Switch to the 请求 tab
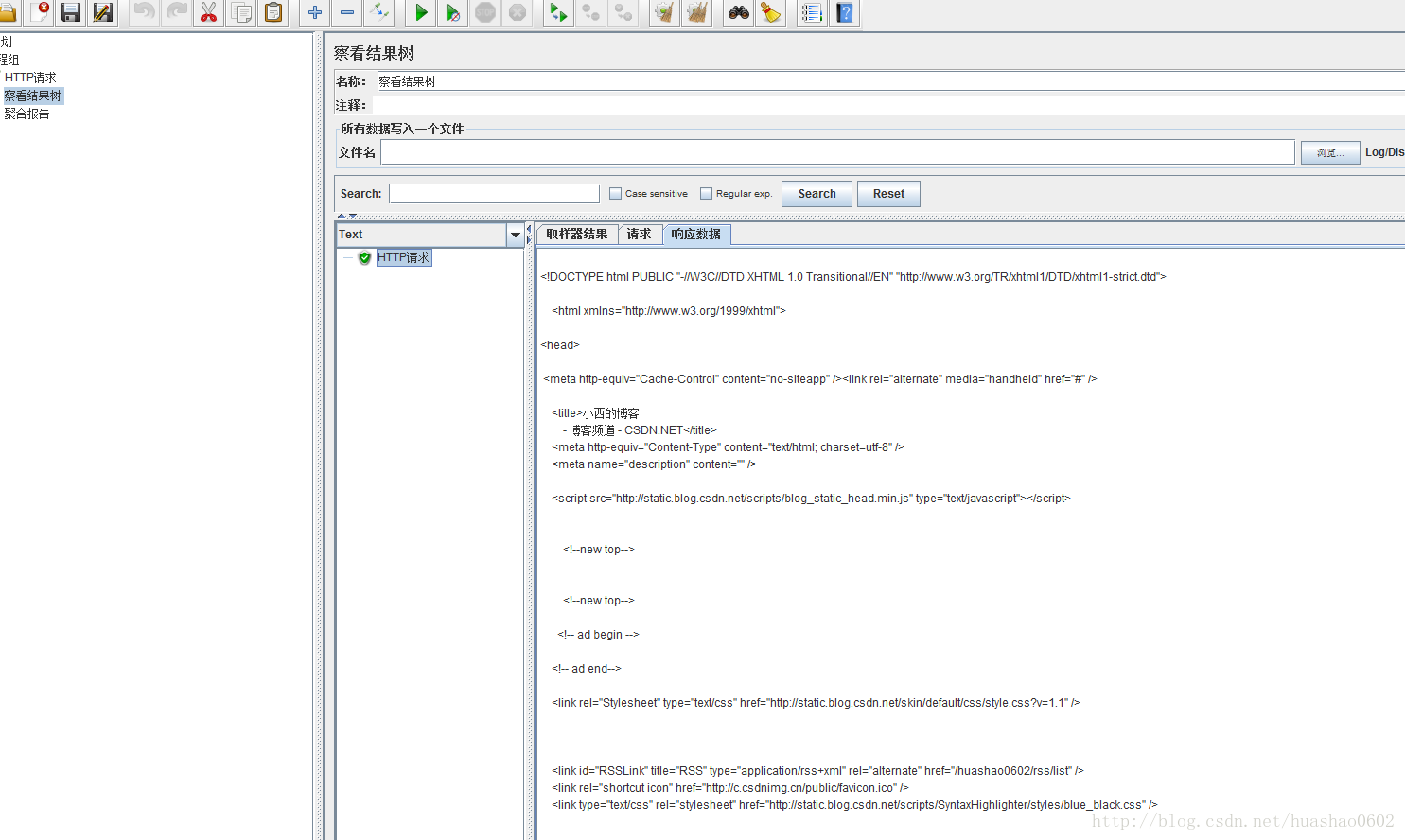Image resolution: width=1405 pixels, height=840 pixels. [x=640, y=234]
